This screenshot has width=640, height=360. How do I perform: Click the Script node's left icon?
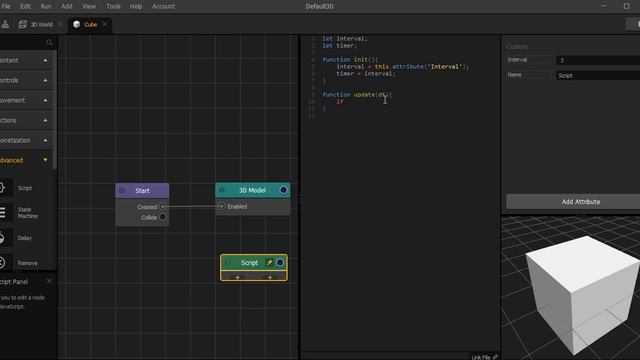coord(228,262)
